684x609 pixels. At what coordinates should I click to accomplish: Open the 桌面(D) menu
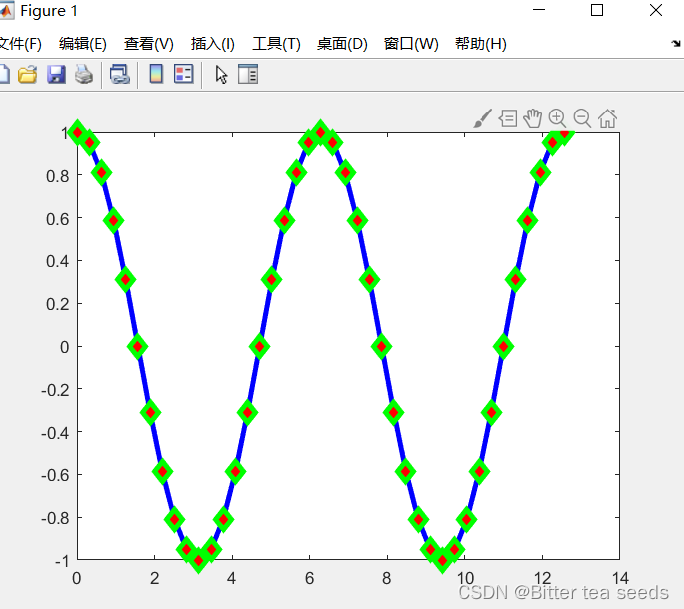coord(342,44)
